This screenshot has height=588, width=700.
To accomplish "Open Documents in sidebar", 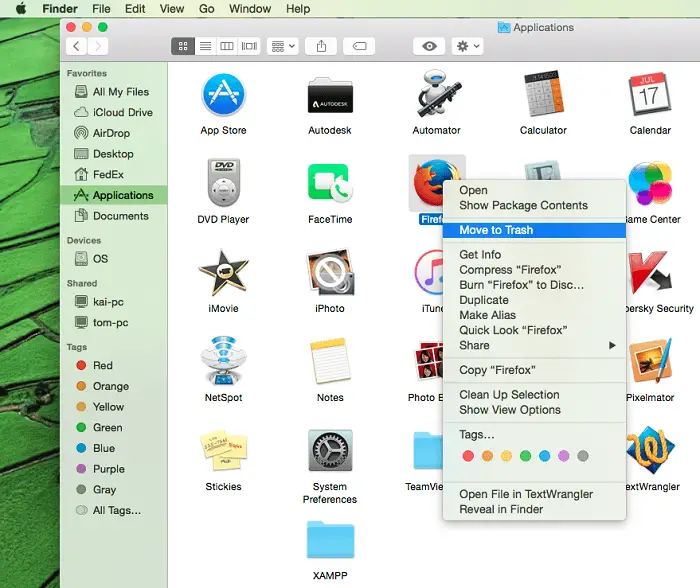I will pyautogui.click(x=113, y=216).
